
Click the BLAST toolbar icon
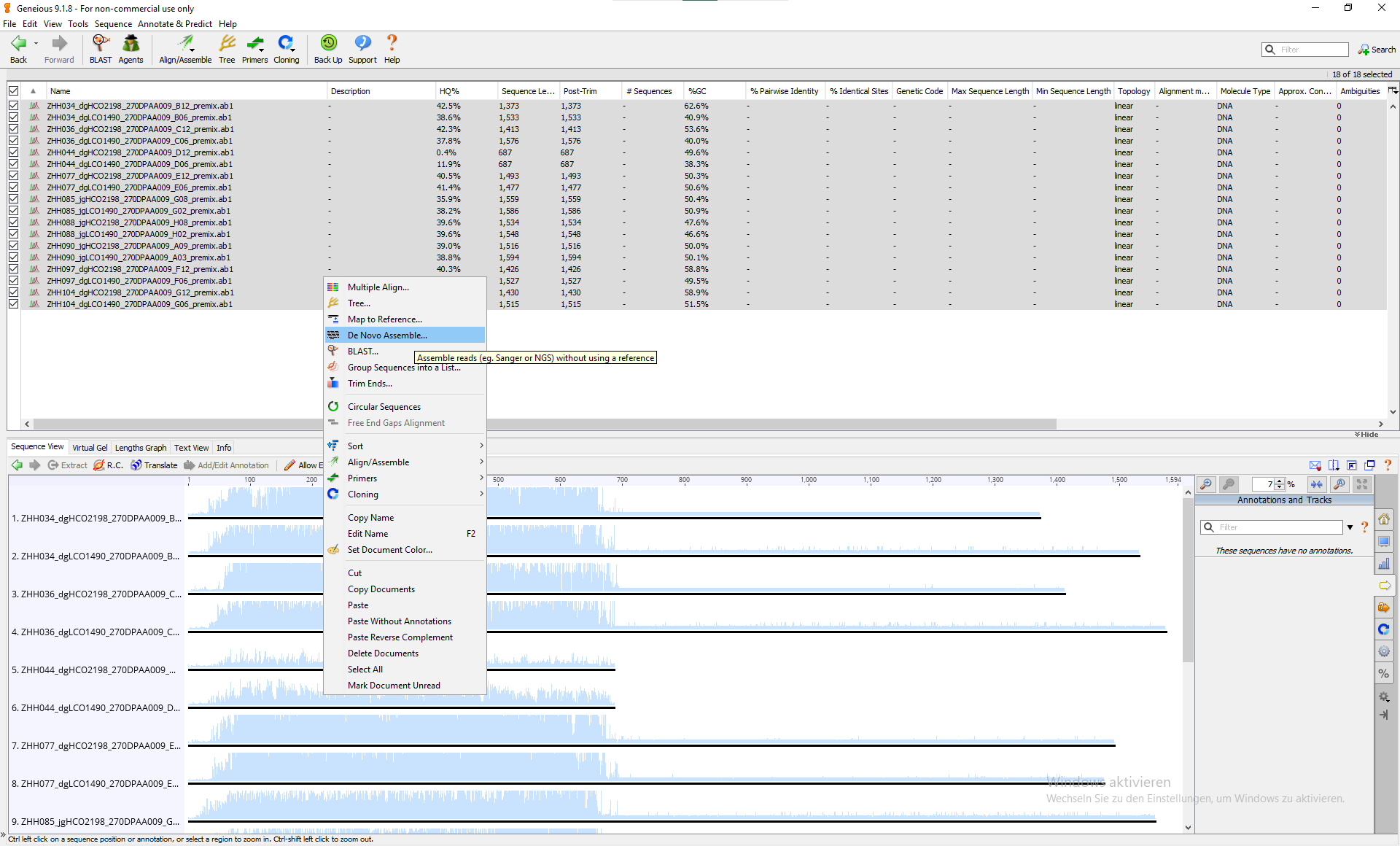(x=101, y=49)
